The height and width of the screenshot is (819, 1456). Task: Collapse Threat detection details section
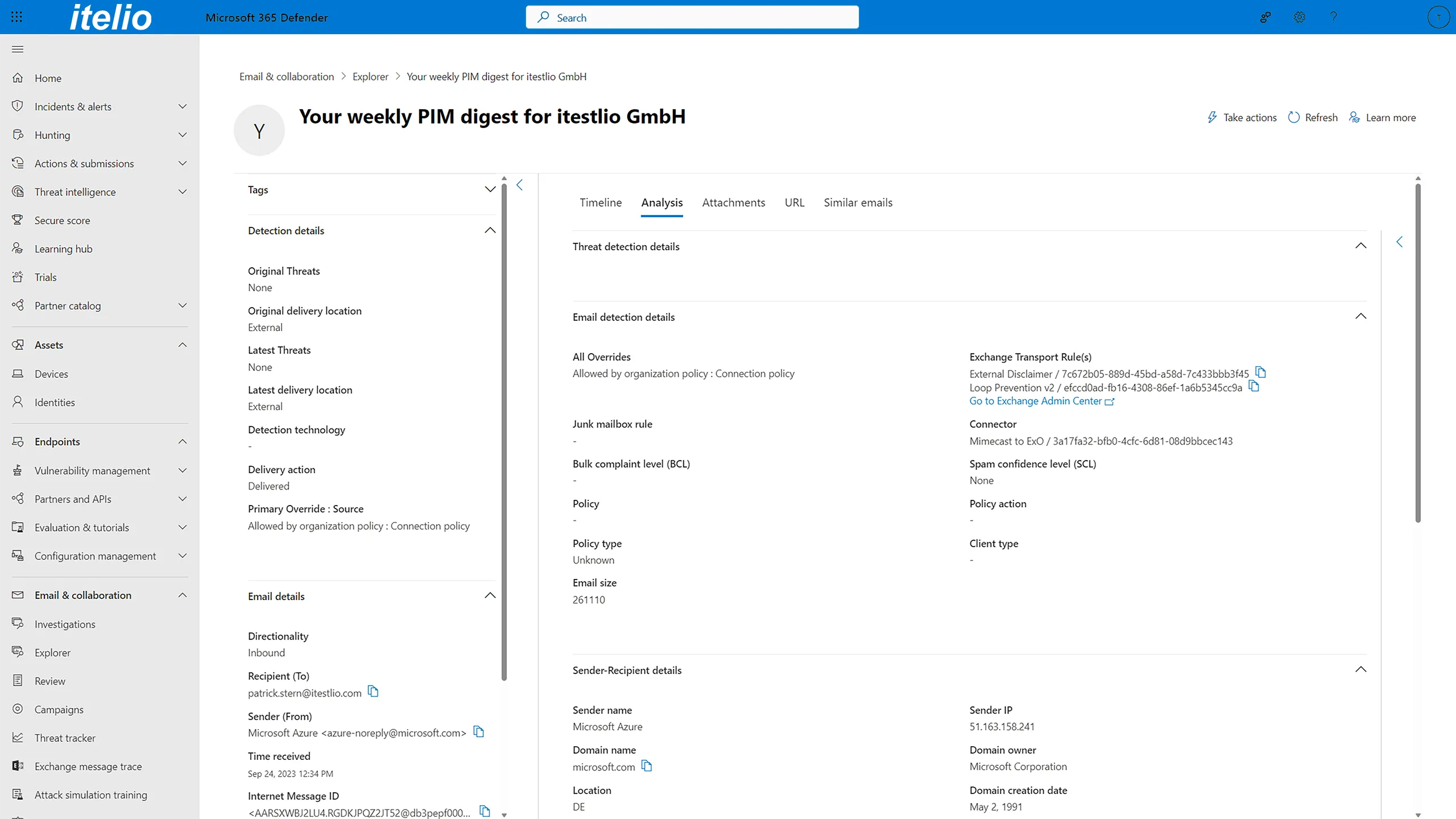click(1360, 246)
